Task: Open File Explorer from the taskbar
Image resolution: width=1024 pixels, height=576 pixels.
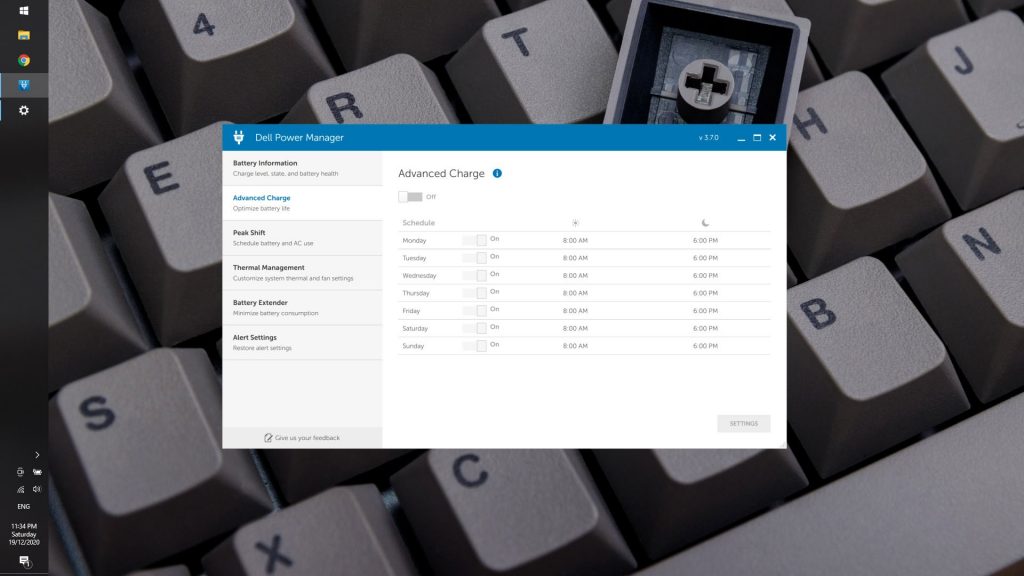Action: (x=24, y=35)
